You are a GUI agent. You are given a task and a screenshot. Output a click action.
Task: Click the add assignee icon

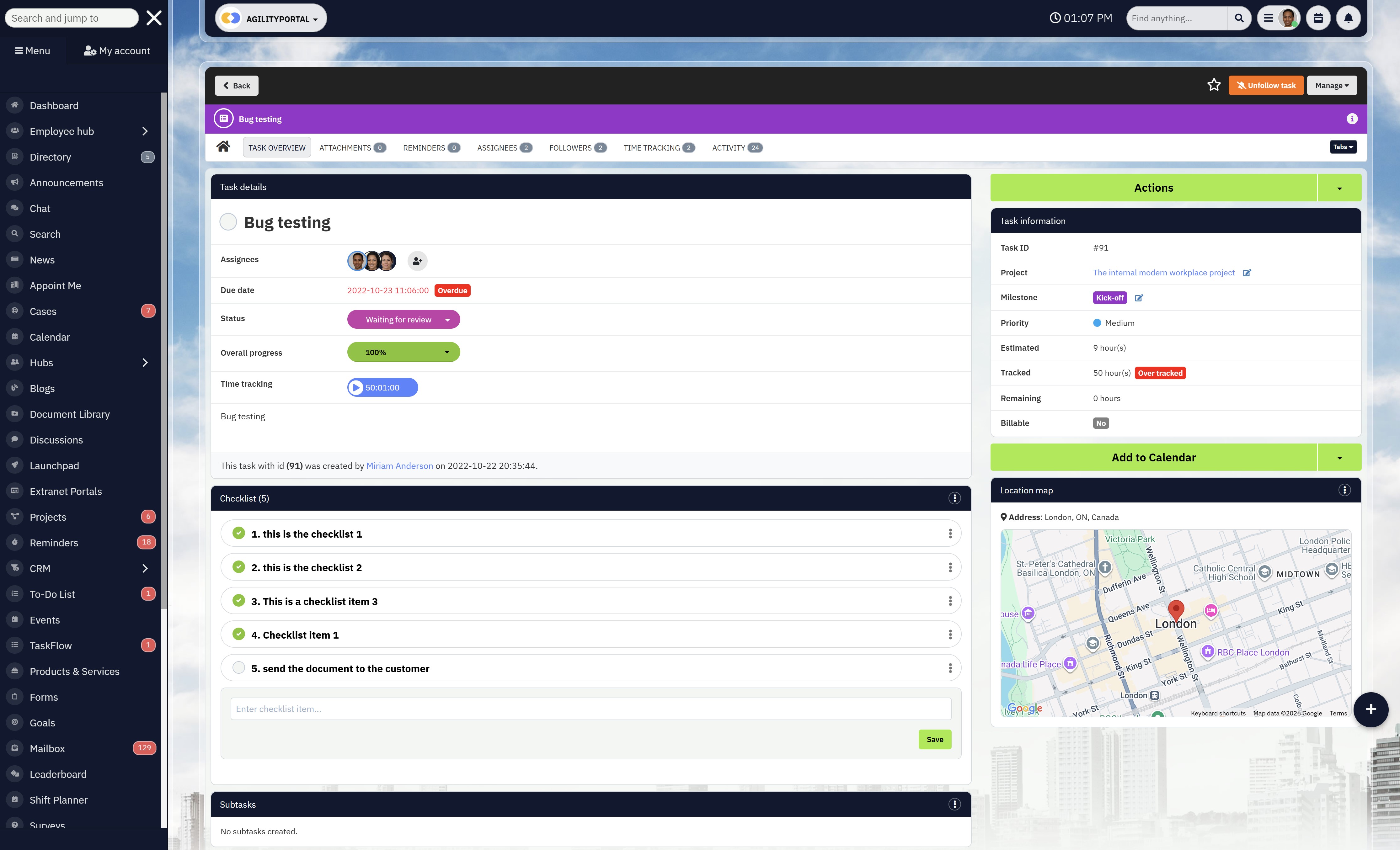tap(417, 261)
